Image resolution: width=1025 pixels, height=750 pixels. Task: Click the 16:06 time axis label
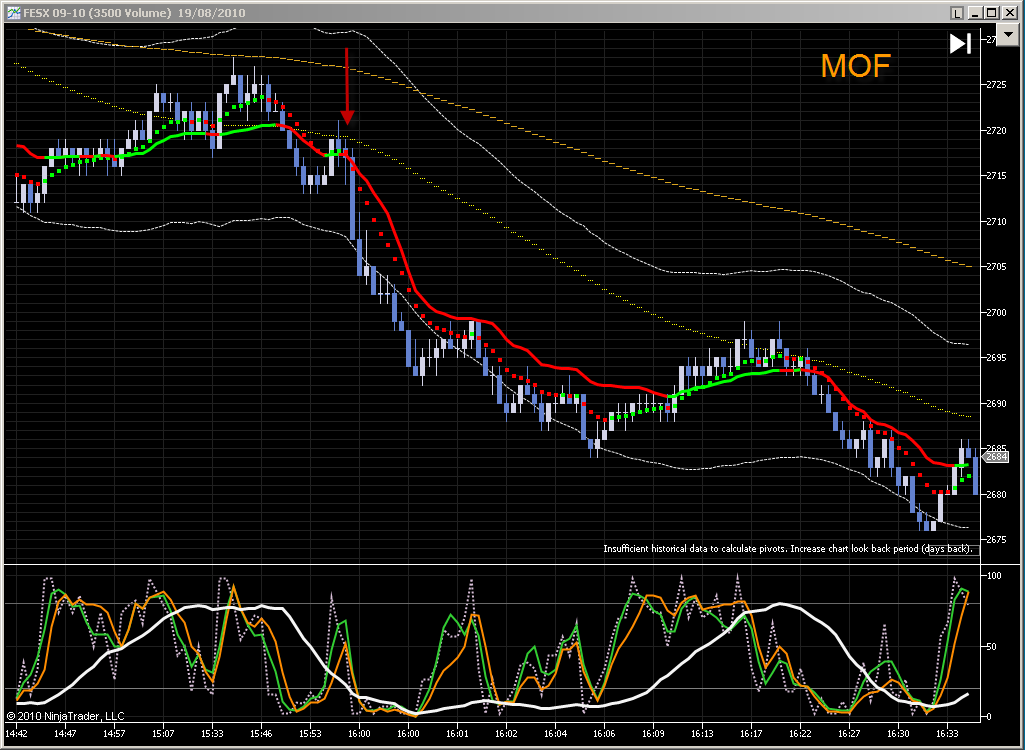coord(605,734)
